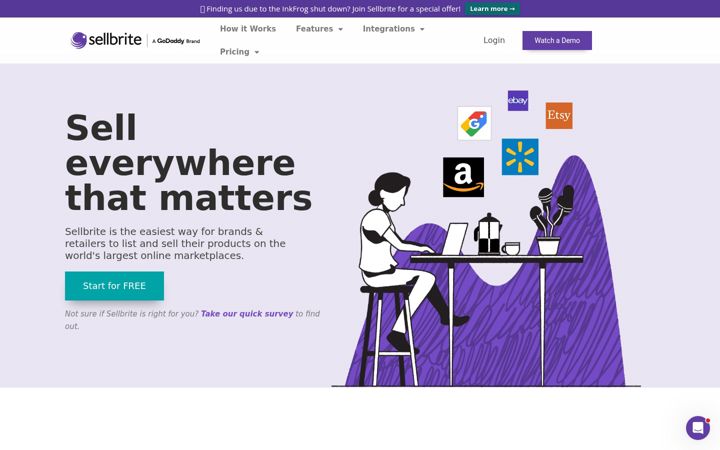Image resolution: width=720 pixels, height=450 pixels.
Task: Click the Sellbrite logo
Action: 106,40
